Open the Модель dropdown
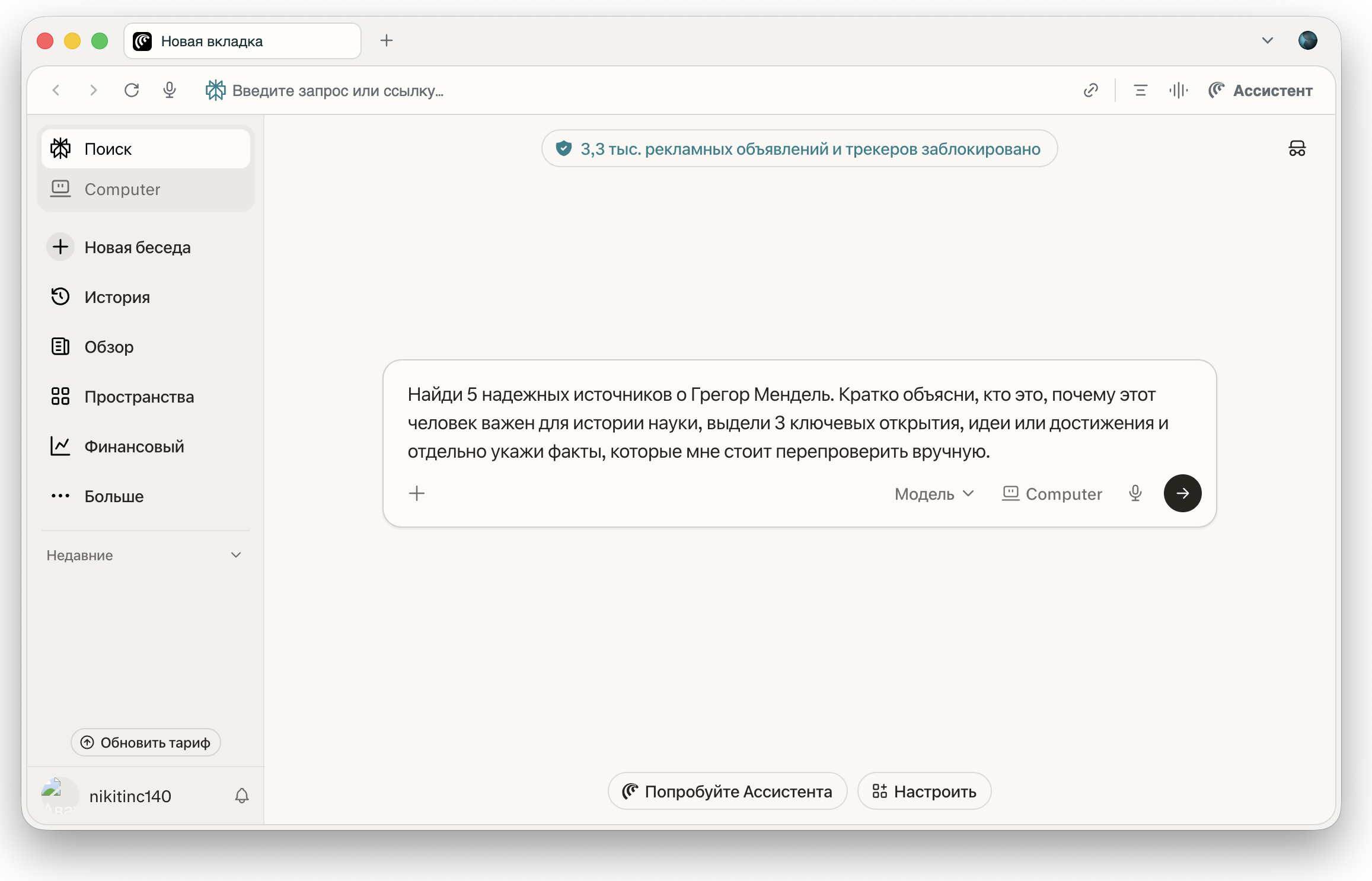Image resolution: width=1372 pixels, height=881 pixels. point(934,494)
